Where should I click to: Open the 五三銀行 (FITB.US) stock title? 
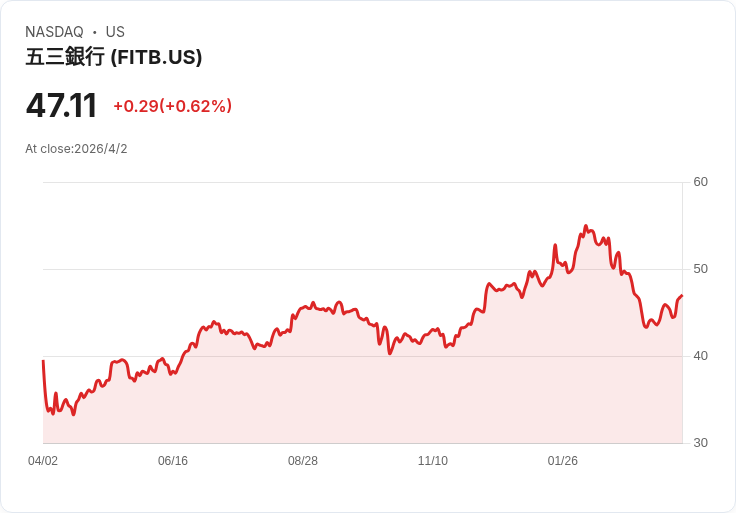[114, 58]
